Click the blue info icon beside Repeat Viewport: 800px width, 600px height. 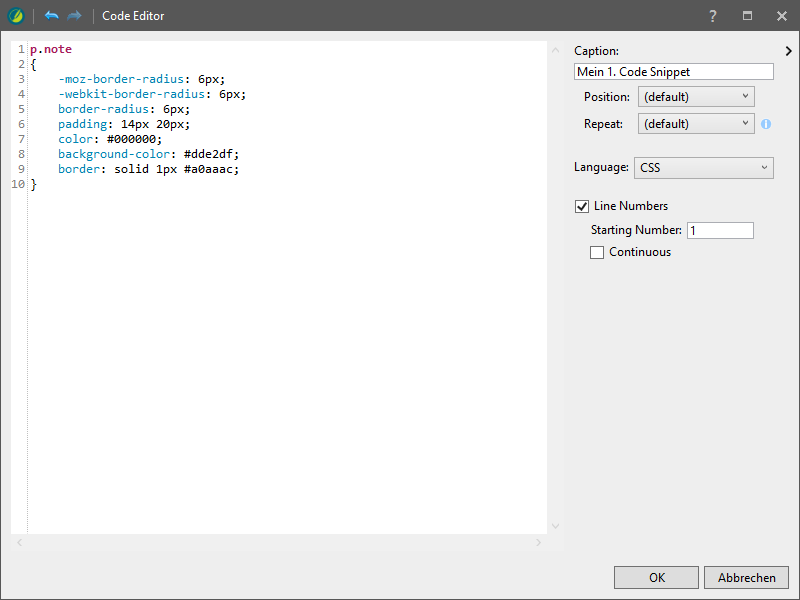point(766,124)
